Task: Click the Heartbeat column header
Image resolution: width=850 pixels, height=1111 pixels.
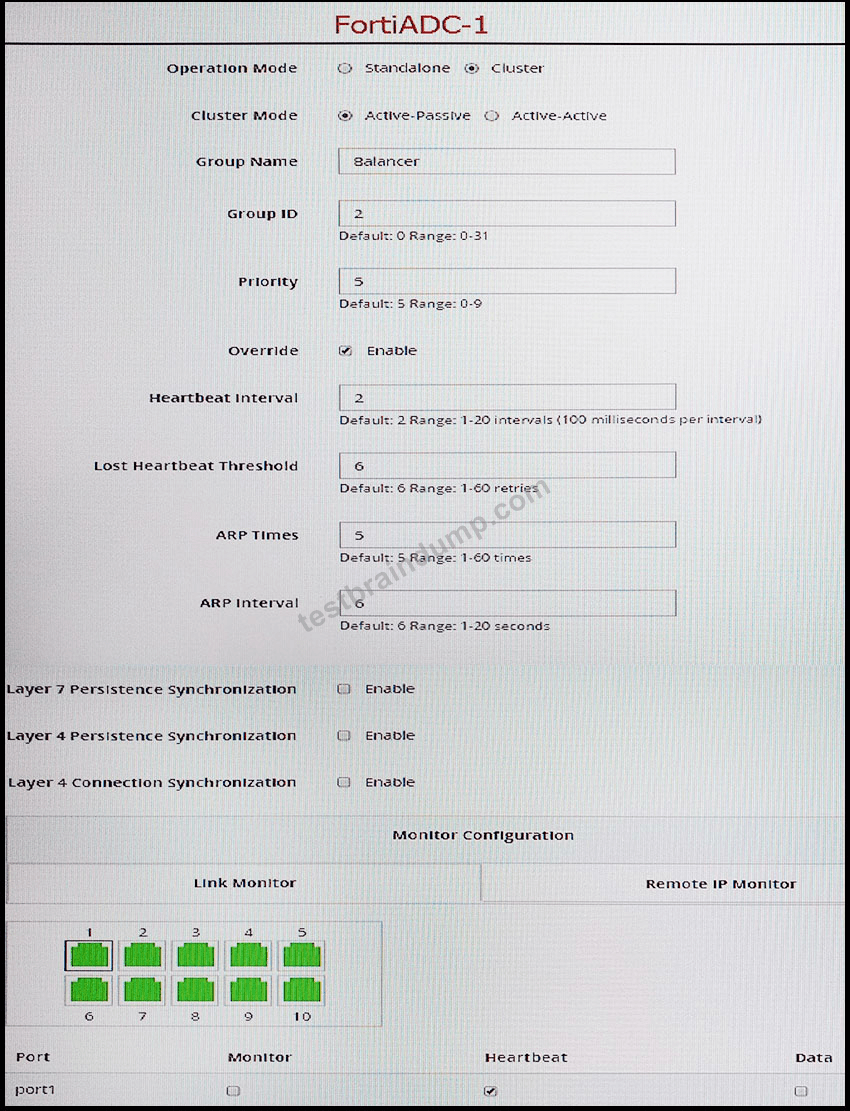Action: [x=526, y=1057]
